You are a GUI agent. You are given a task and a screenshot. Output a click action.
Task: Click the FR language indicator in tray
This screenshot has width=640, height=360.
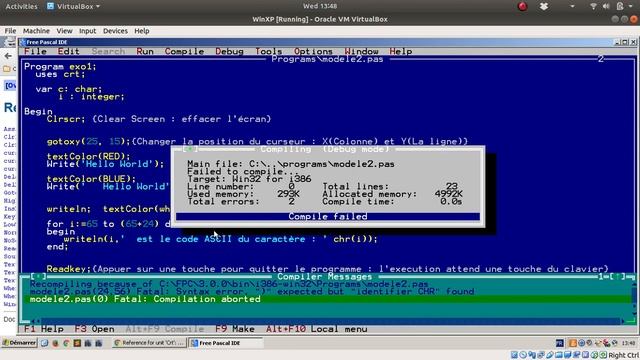(560, 343)
